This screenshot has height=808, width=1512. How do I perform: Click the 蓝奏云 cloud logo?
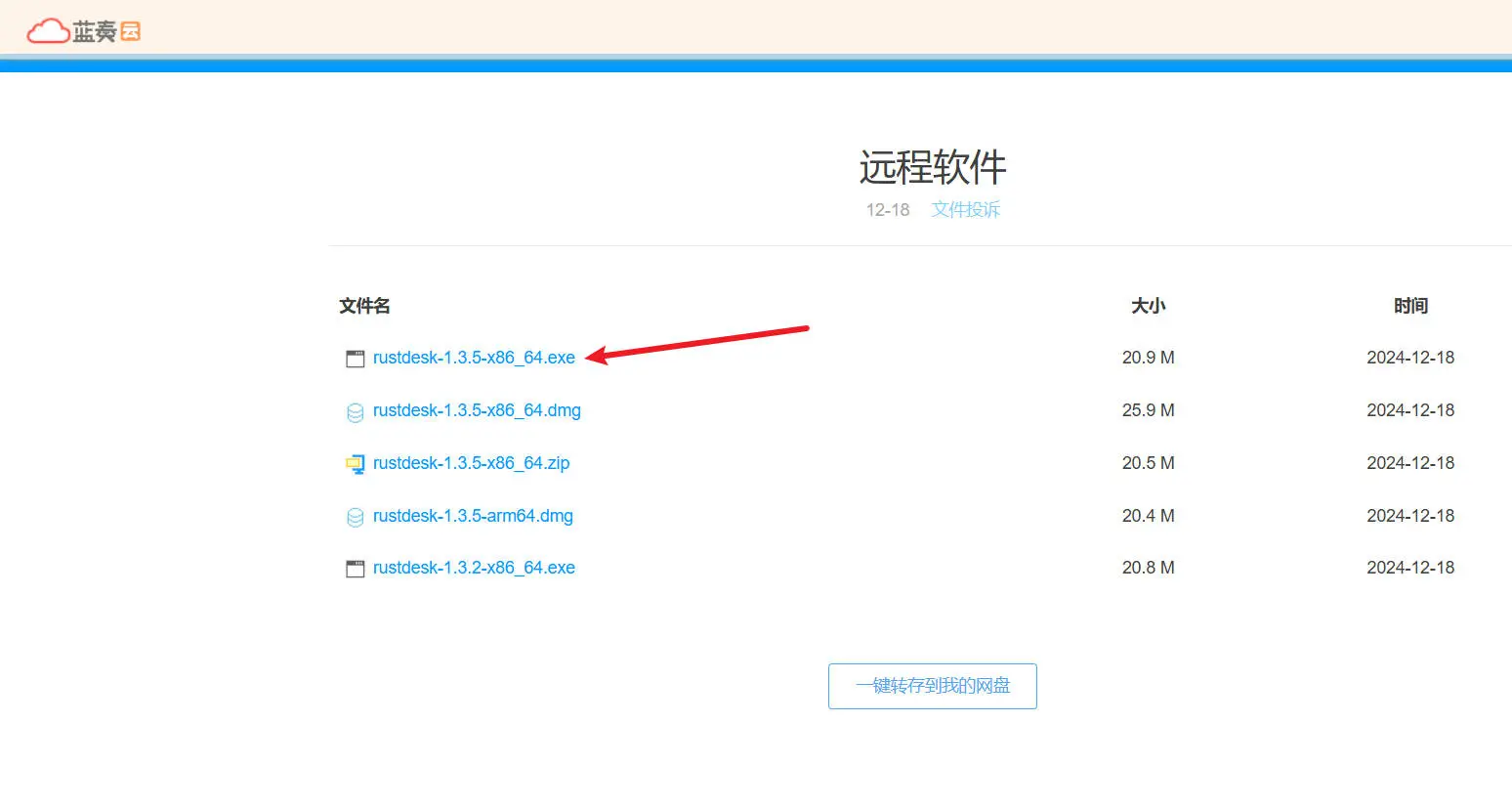tap(84, 31)
